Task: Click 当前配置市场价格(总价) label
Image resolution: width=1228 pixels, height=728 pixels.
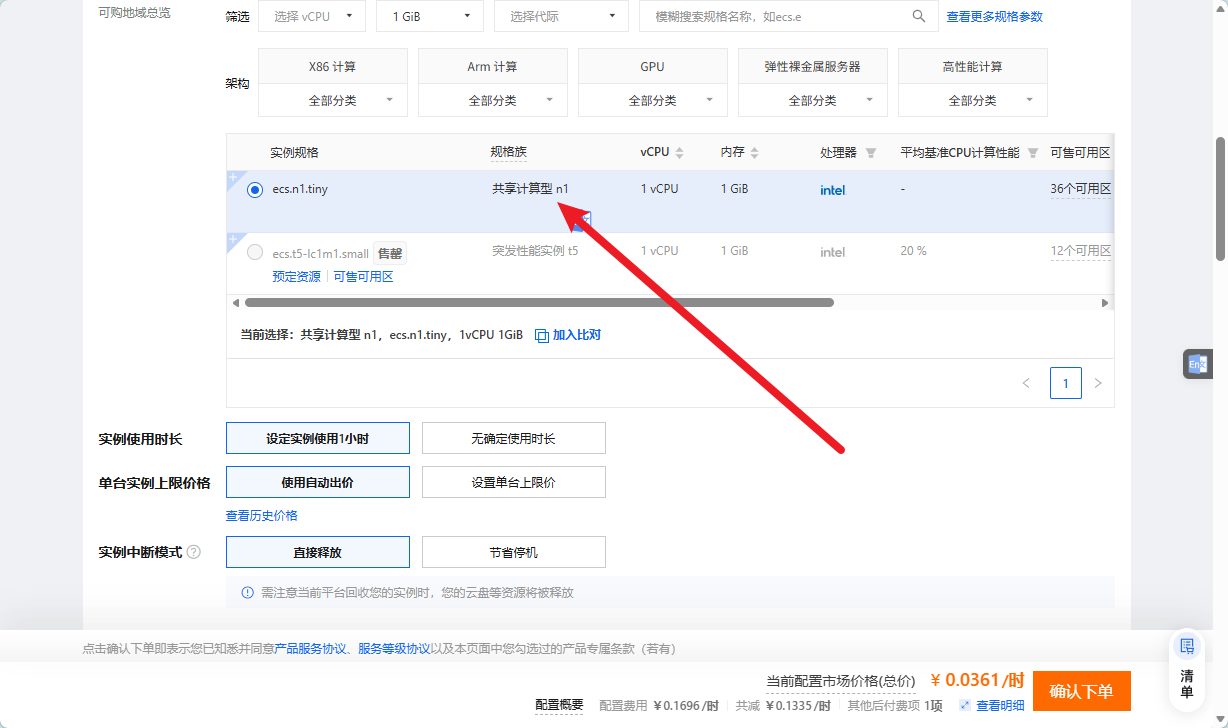Action: tap(841, 681)
